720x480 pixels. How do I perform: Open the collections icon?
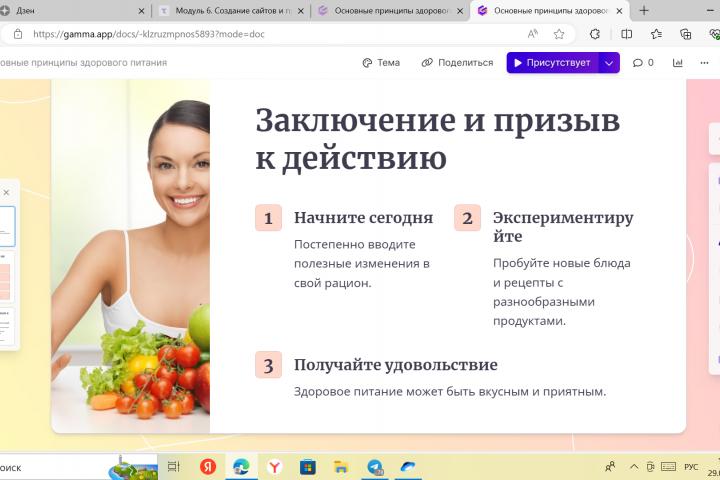click(x=686, y=34)
